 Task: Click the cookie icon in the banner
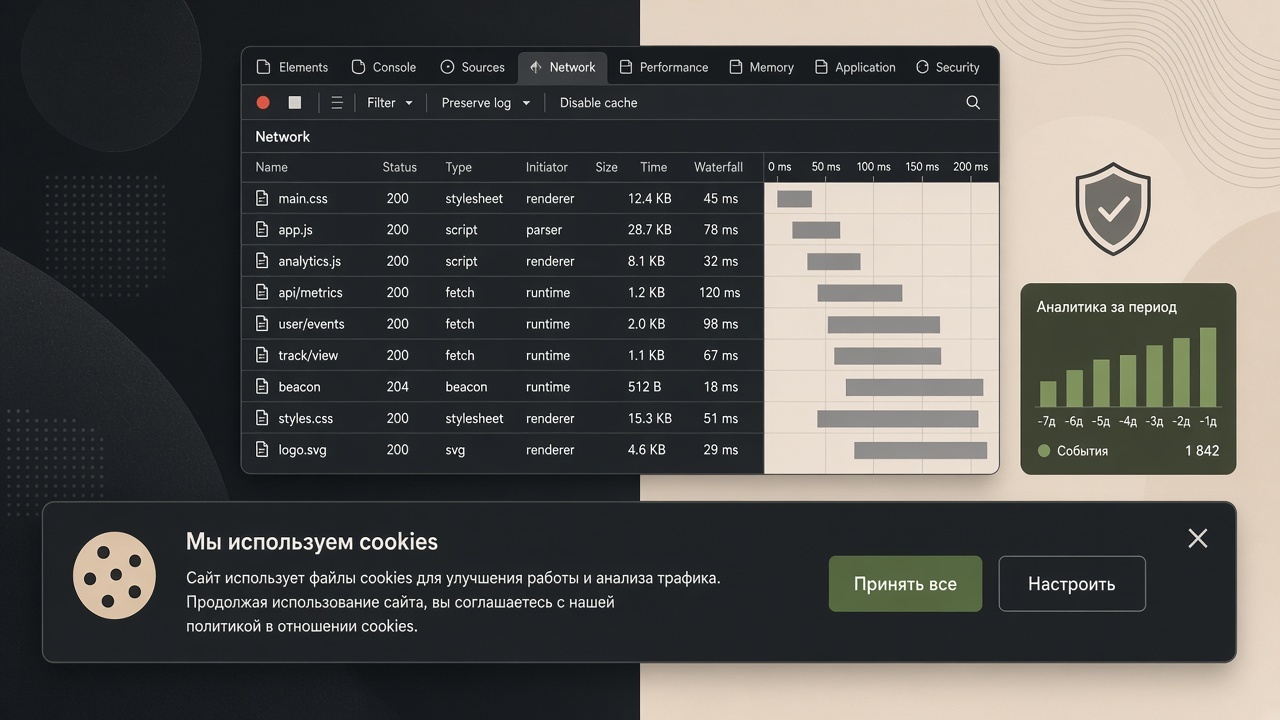click(x=114, y=575)
